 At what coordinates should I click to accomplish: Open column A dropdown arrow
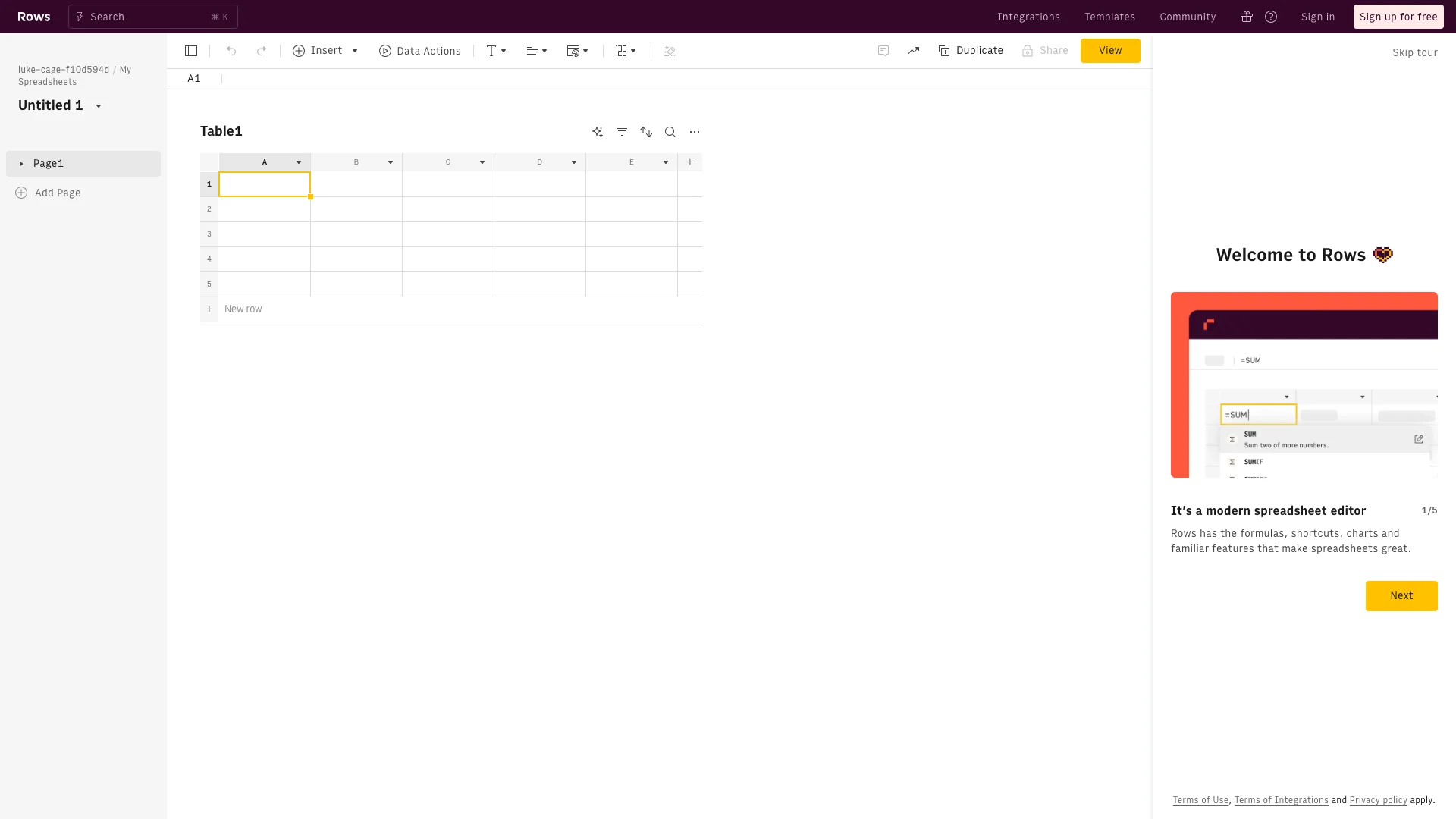[299, 162]
